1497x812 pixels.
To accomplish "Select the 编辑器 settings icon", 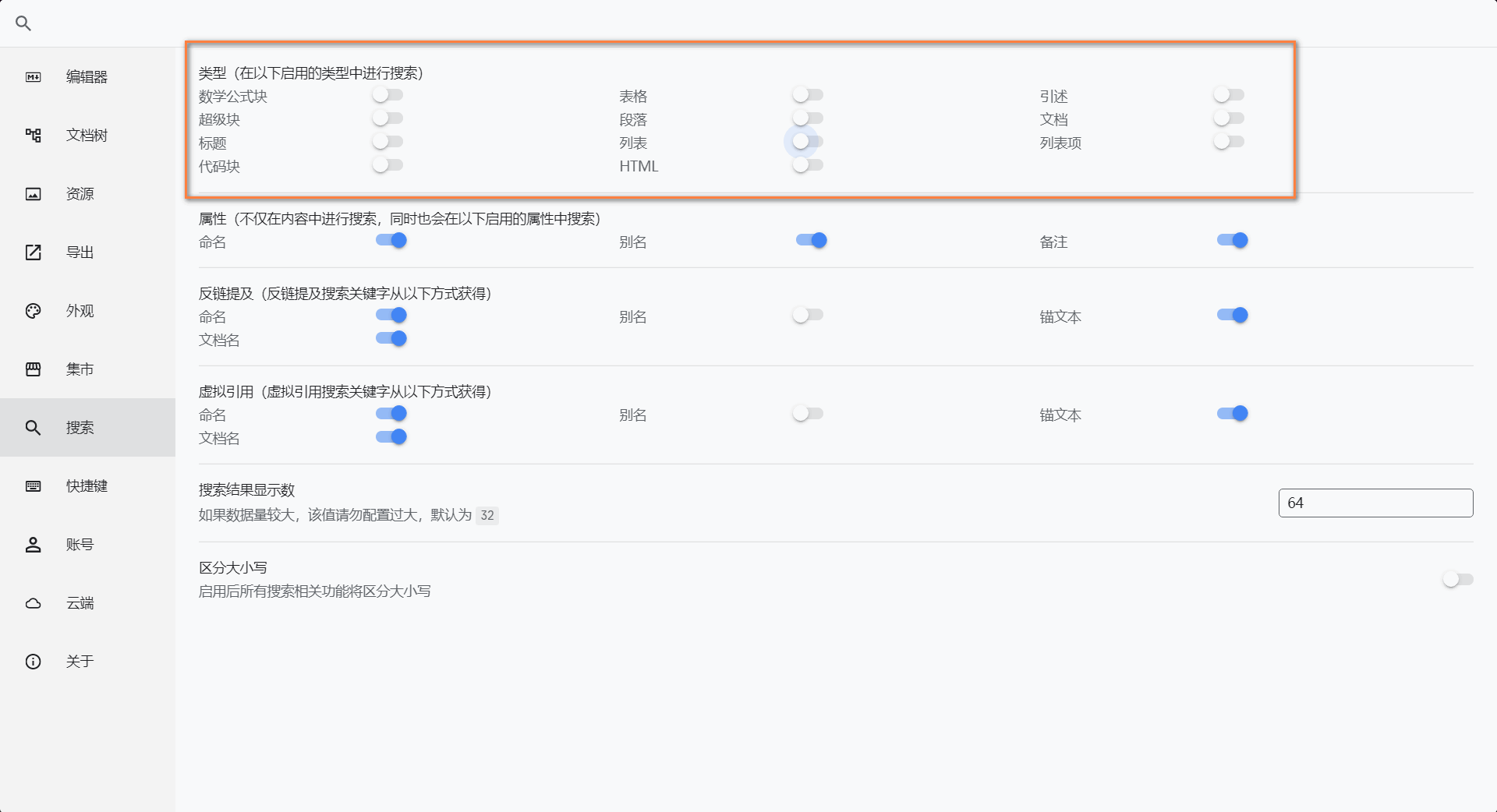I will coord(33,76).
